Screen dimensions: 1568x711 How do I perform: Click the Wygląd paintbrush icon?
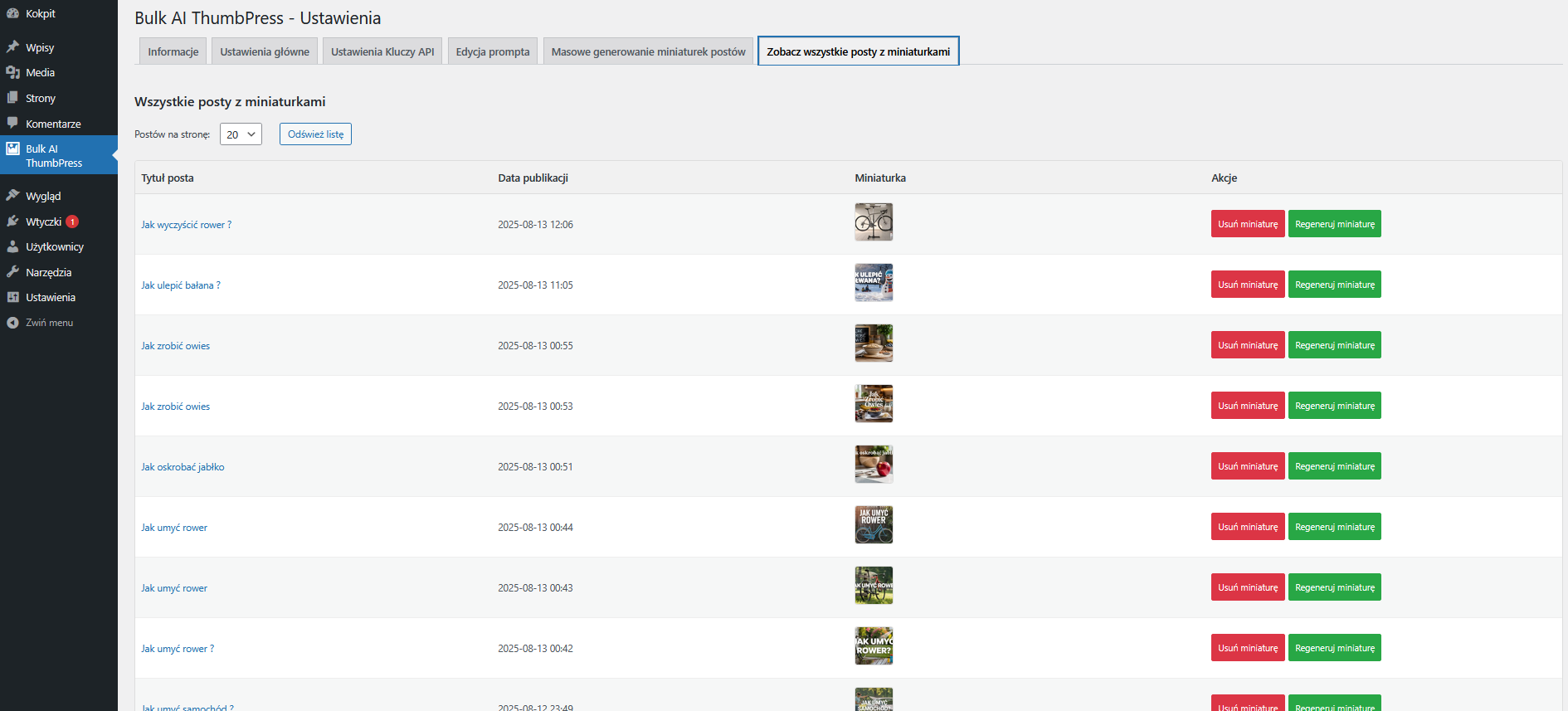pos(12,196)
